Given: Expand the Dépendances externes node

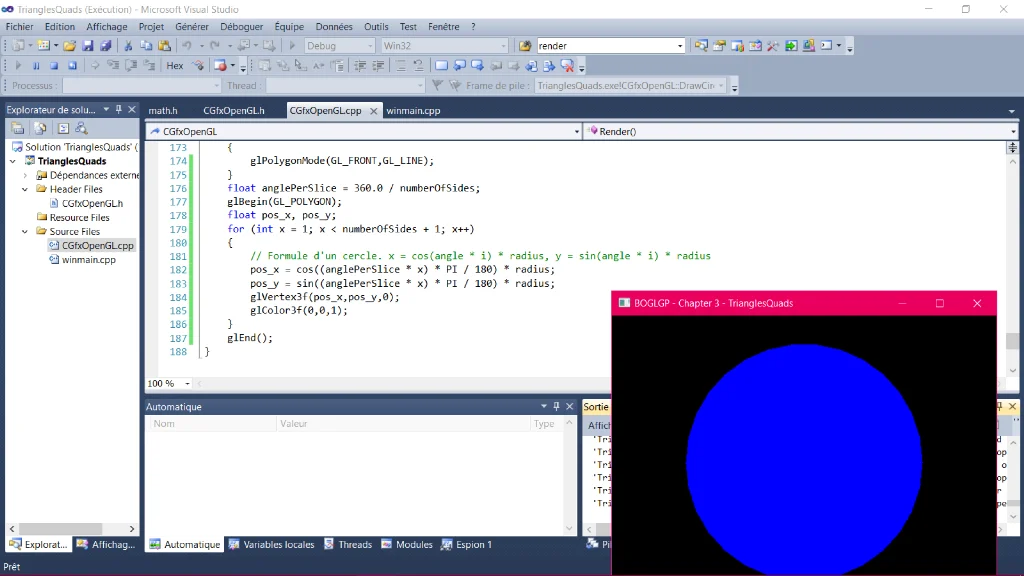Looking at the screenshot, I should pyautogui.click(x=25, y=175).
